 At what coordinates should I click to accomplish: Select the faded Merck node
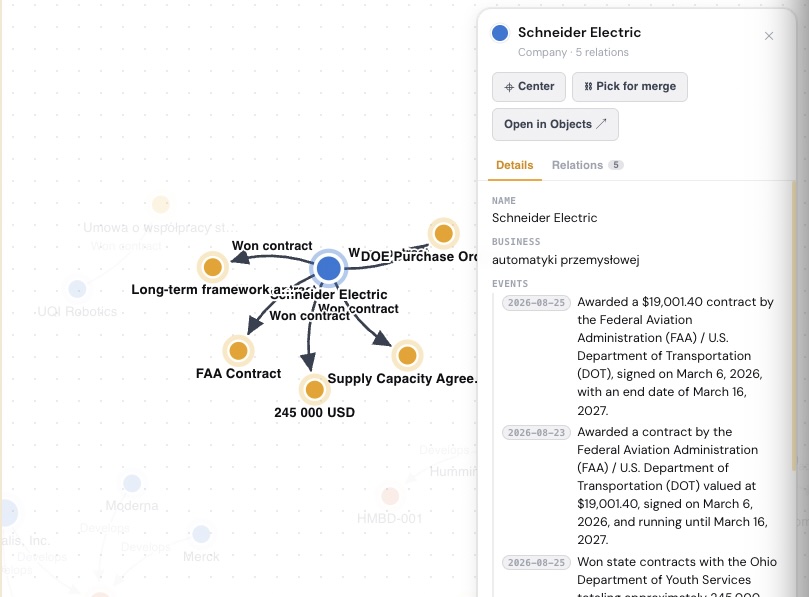coord(201,534)
